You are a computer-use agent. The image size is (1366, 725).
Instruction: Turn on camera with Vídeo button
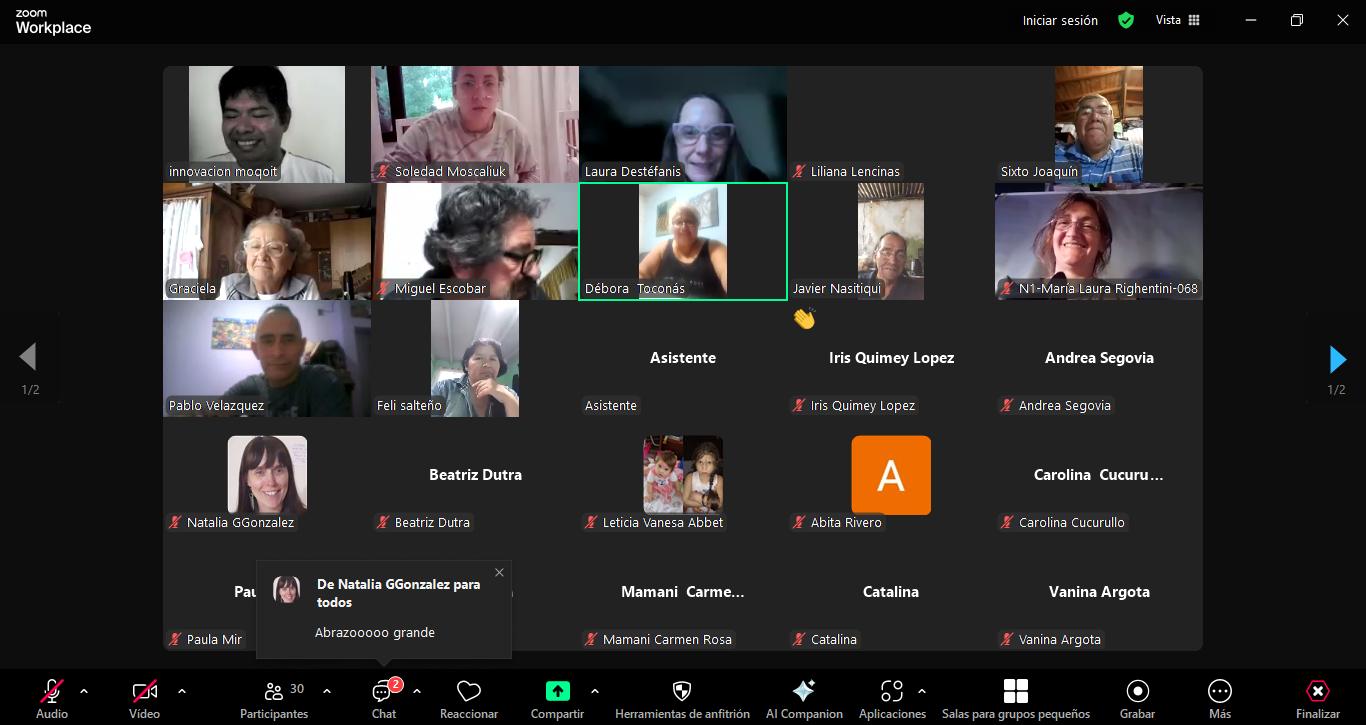point(144,691)
